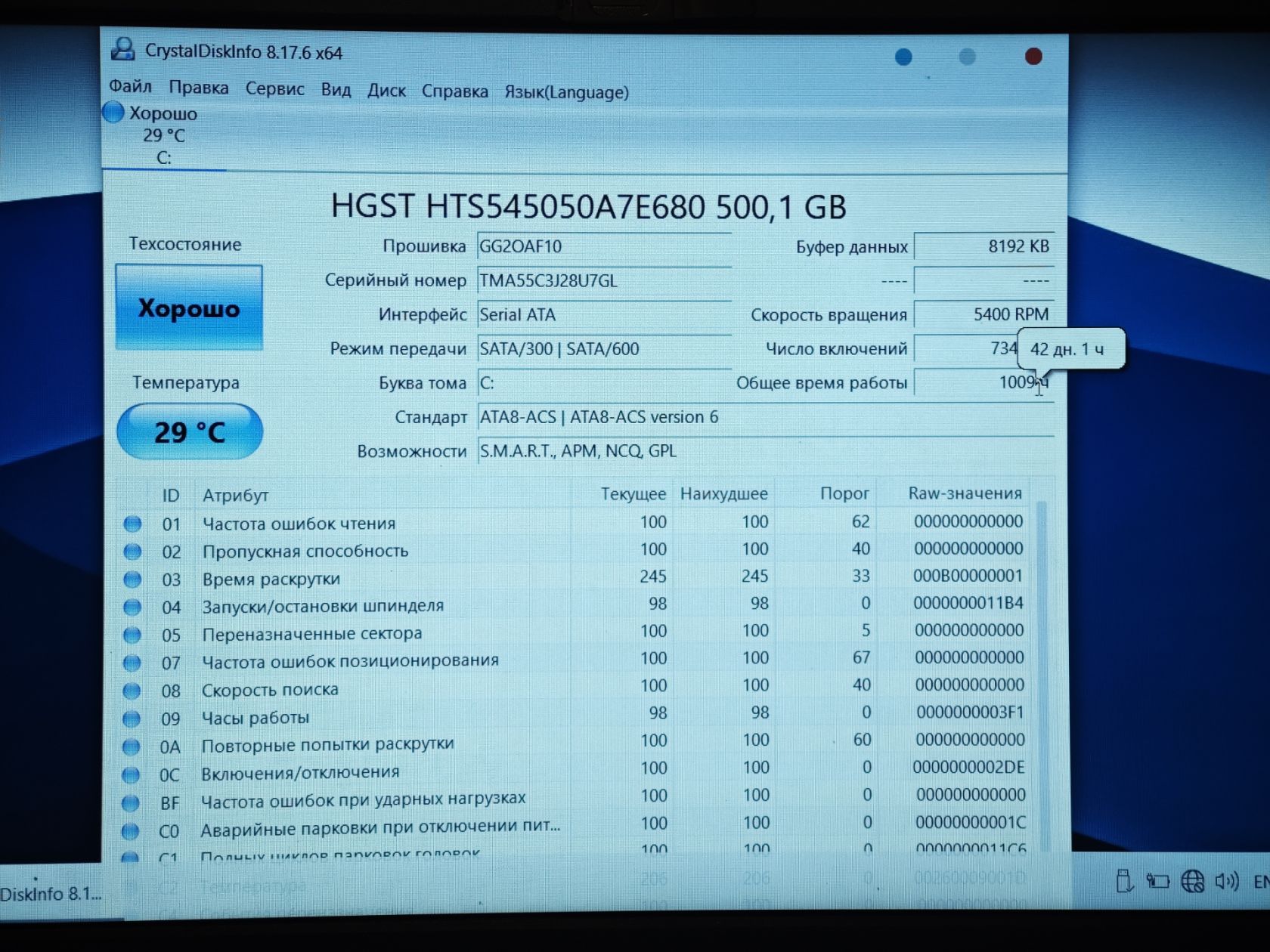Click status dot for 0C Включения/отключения

[x=131, y=774]
